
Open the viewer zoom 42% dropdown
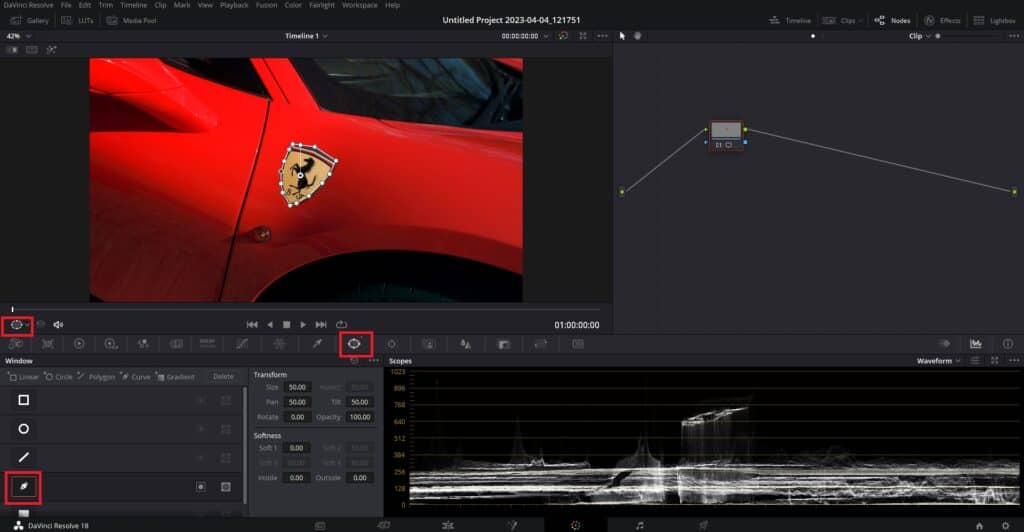(x=18, y=36)
